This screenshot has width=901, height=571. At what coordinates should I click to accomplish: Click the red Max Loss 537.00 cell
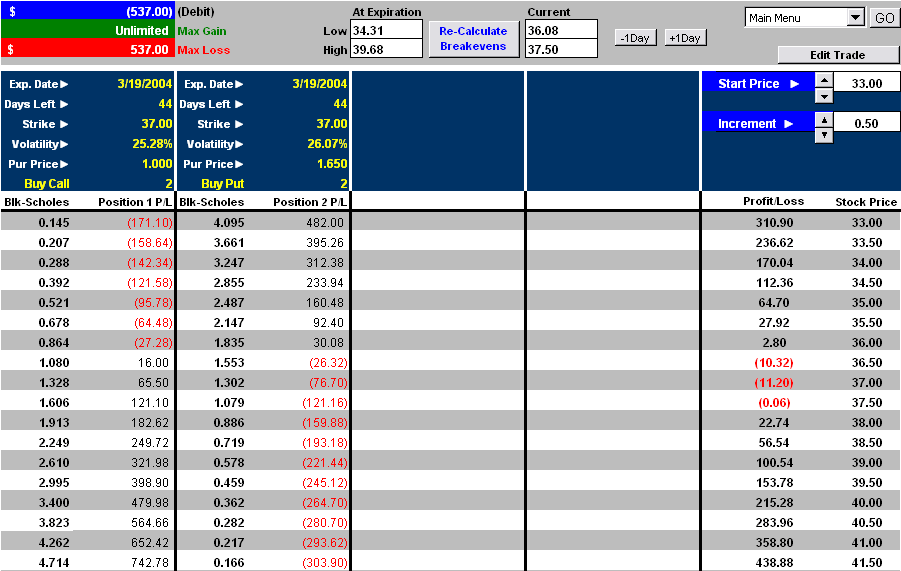tap(87, 49)
